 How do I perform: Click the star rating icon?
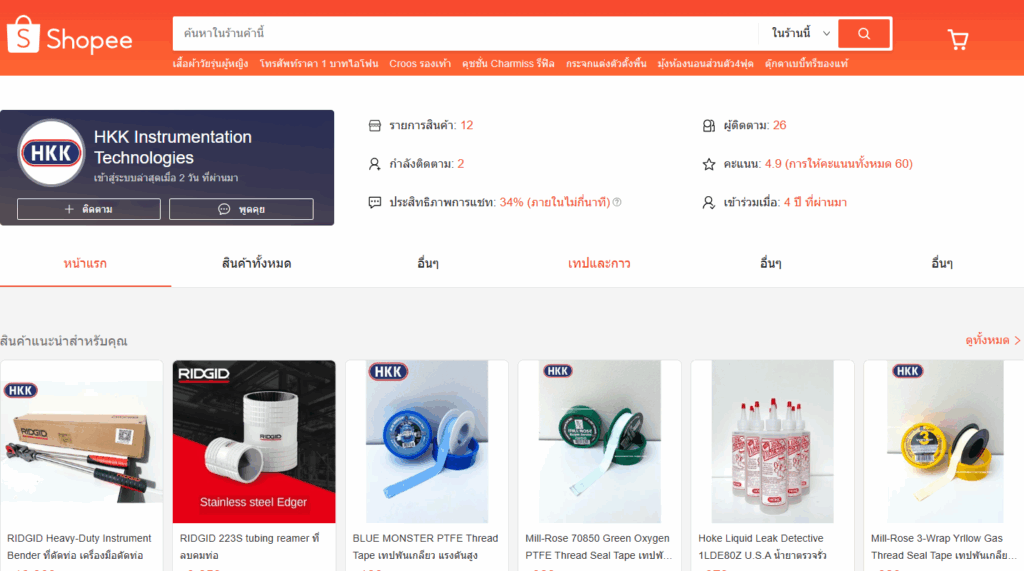pyautogui.click(x=709, y=164)
